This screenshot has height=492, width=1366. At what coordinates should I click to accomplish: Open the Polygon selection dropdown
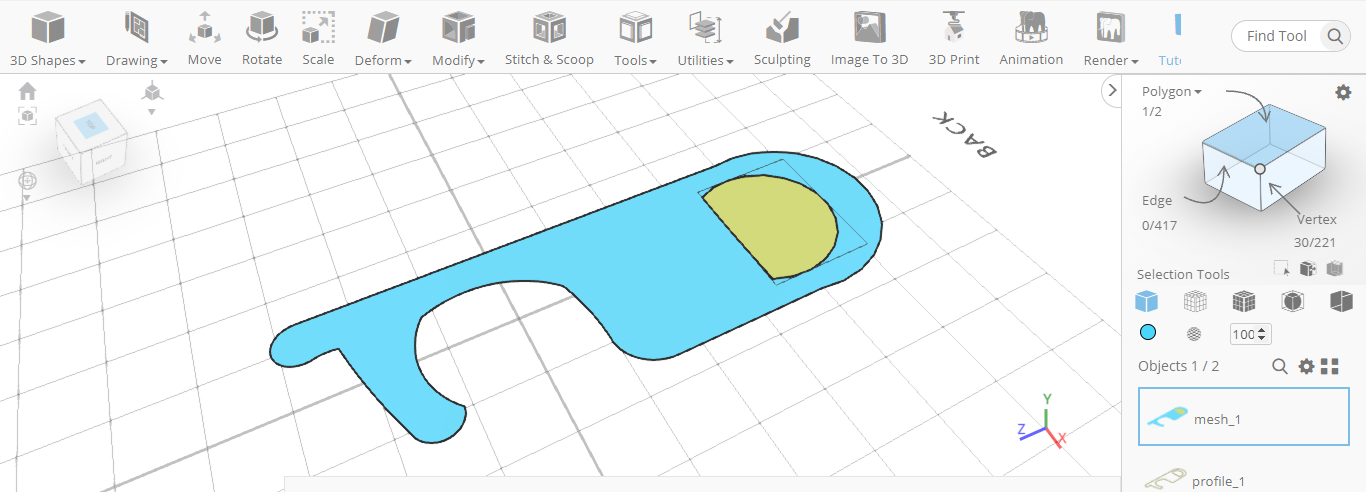pyautogui.click(x=1172, y=91)
